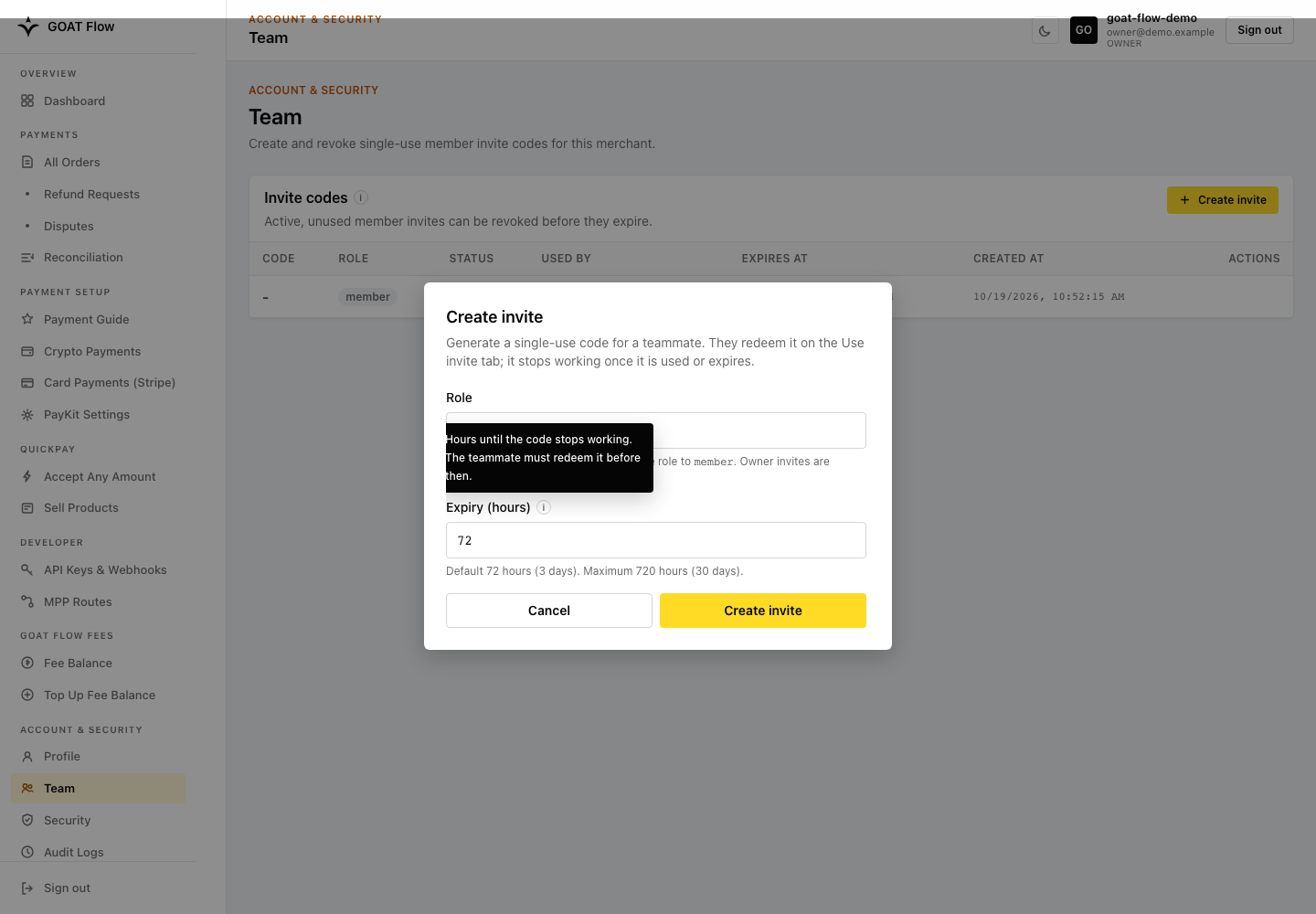This screenshot has height=914, width=1316.
Task: Click the Security shield icon
Action: [27, 821]
